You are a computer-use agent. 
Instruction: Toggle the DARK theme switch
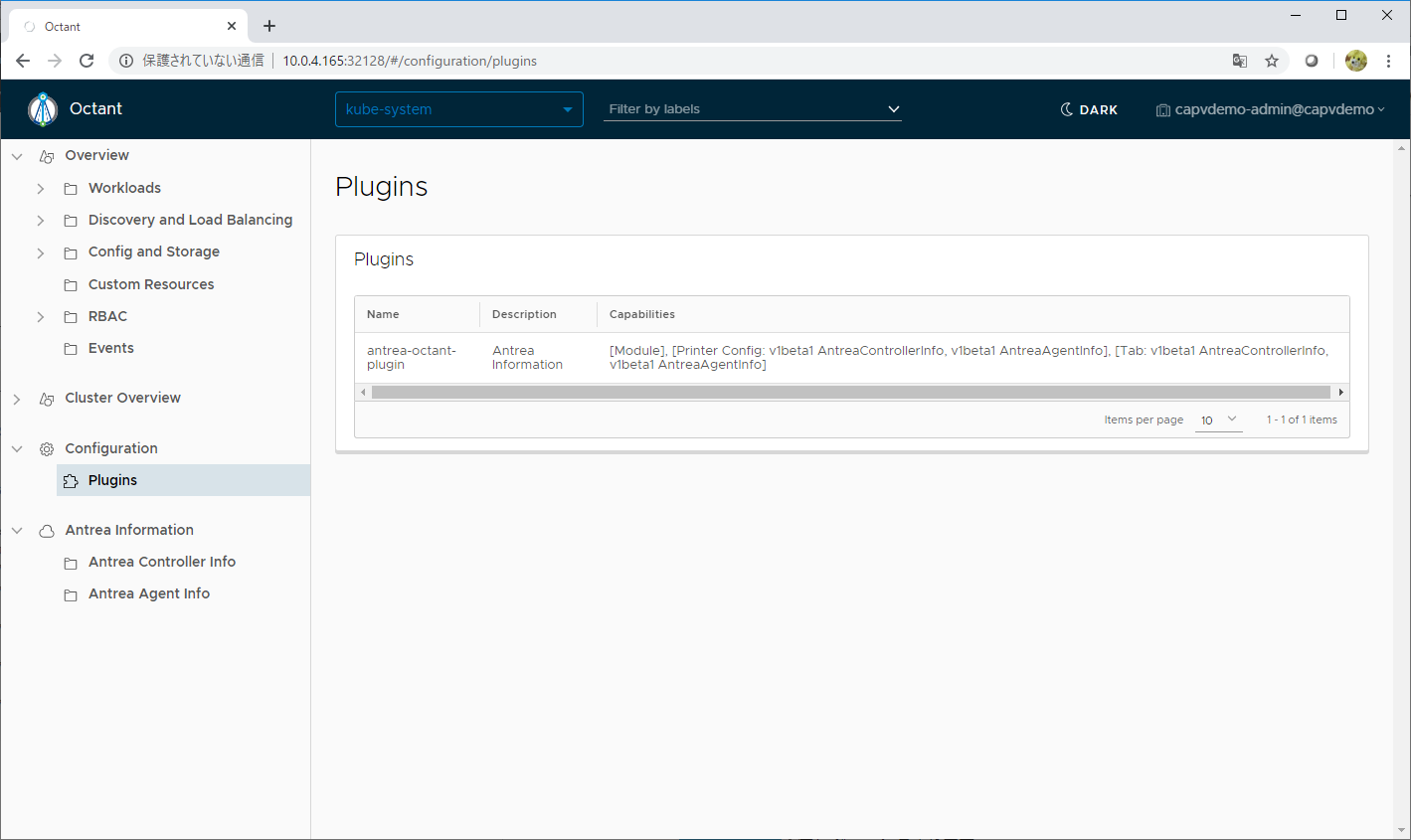click(x=1089, y=109)
